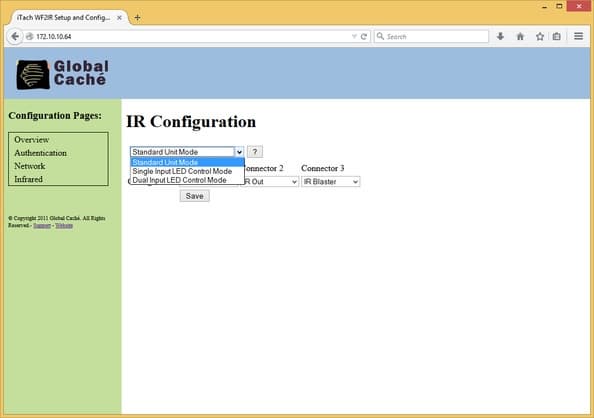Click the IR Configuration heading
Viewport: 594px width, 418px height.
click(x=191, y=122)
